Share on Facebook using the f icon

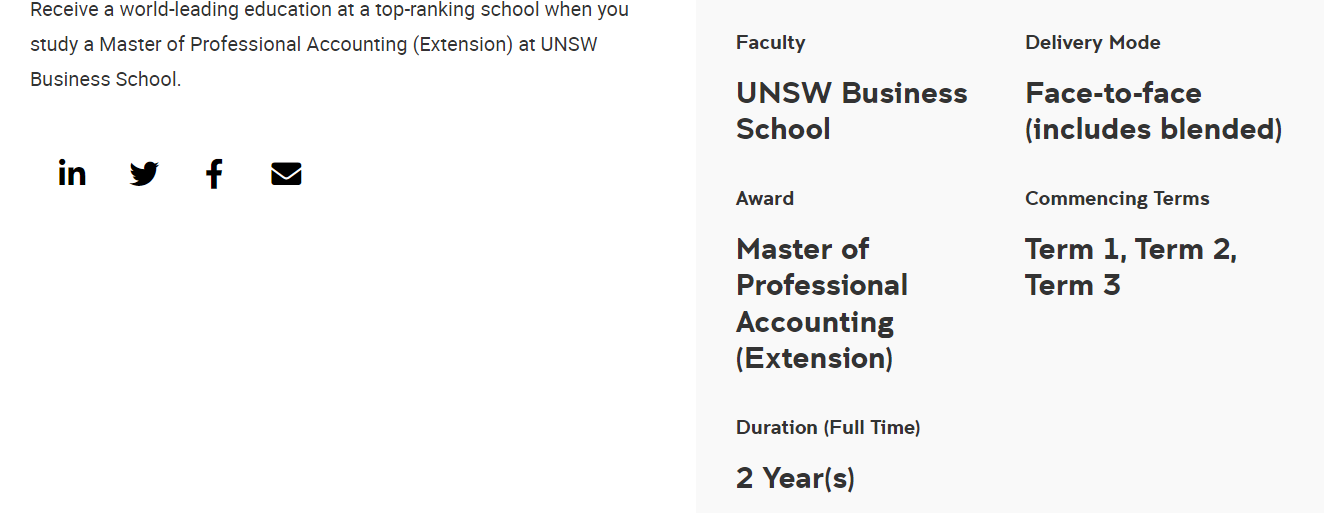click(x=214, y=174)
